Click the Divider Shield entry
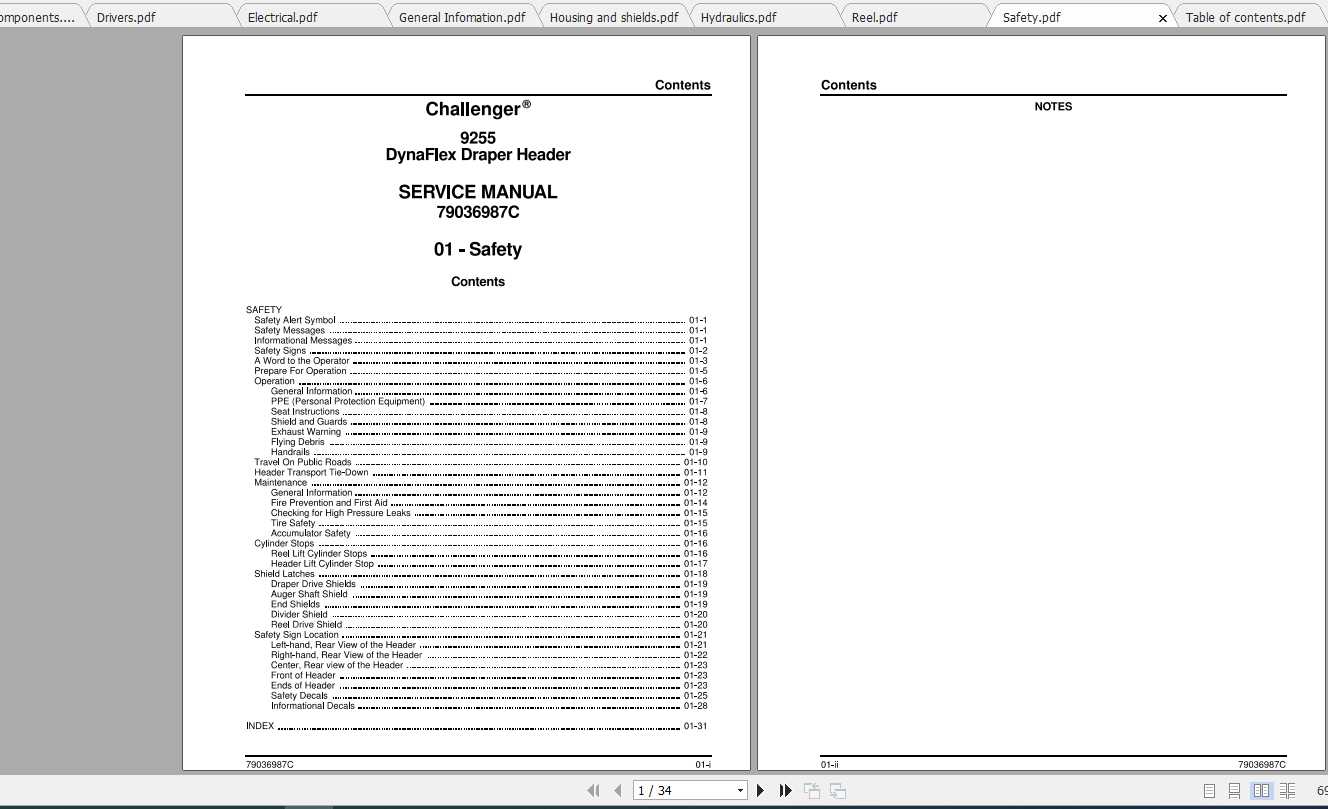Screen dimensions: 1328x809 [489, 614]
